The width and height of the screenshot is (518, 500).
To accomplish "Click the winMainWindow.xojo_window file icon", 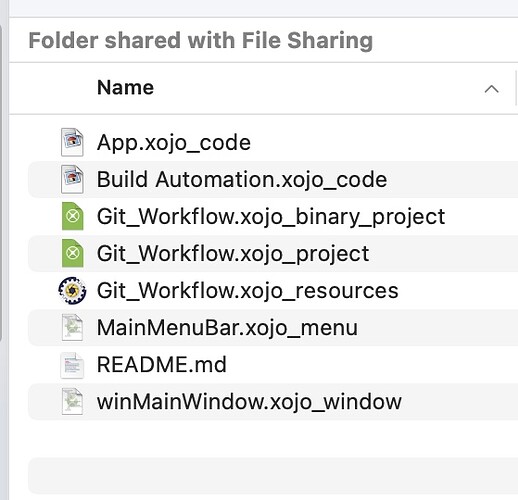I will (72, 402).
